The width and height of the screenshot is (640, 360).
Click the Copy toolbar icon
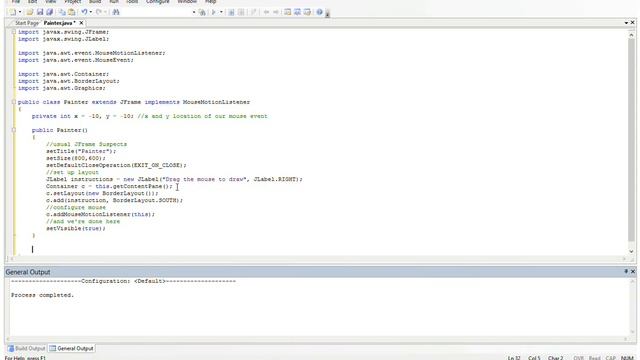click(x=62, y=12)
